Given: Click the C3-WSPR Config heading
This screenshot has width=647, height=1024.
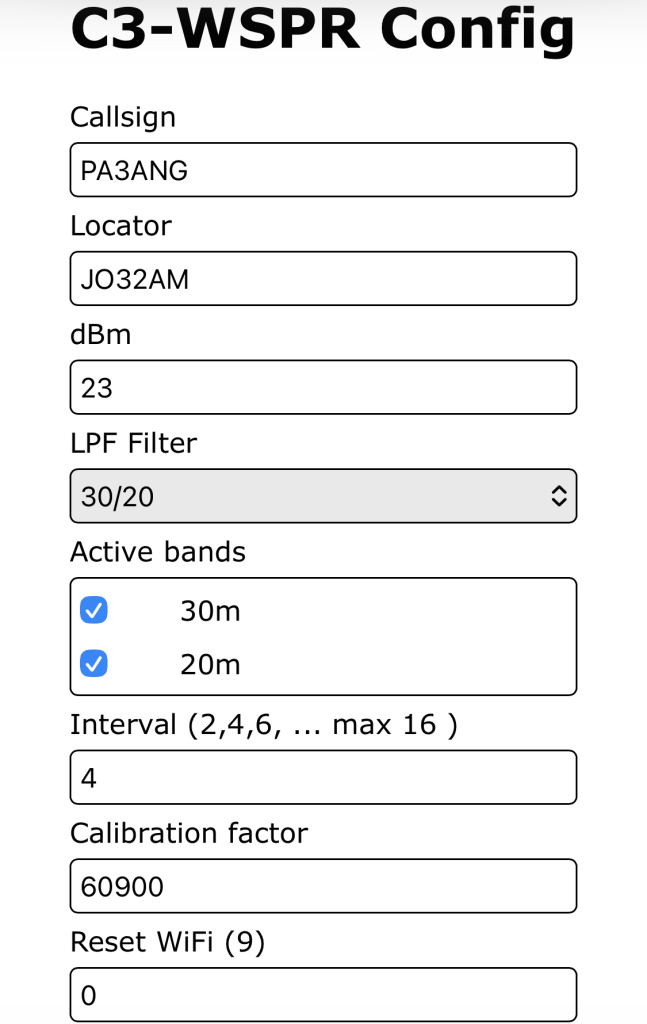Looking at the screenshot, I should 323,30.
